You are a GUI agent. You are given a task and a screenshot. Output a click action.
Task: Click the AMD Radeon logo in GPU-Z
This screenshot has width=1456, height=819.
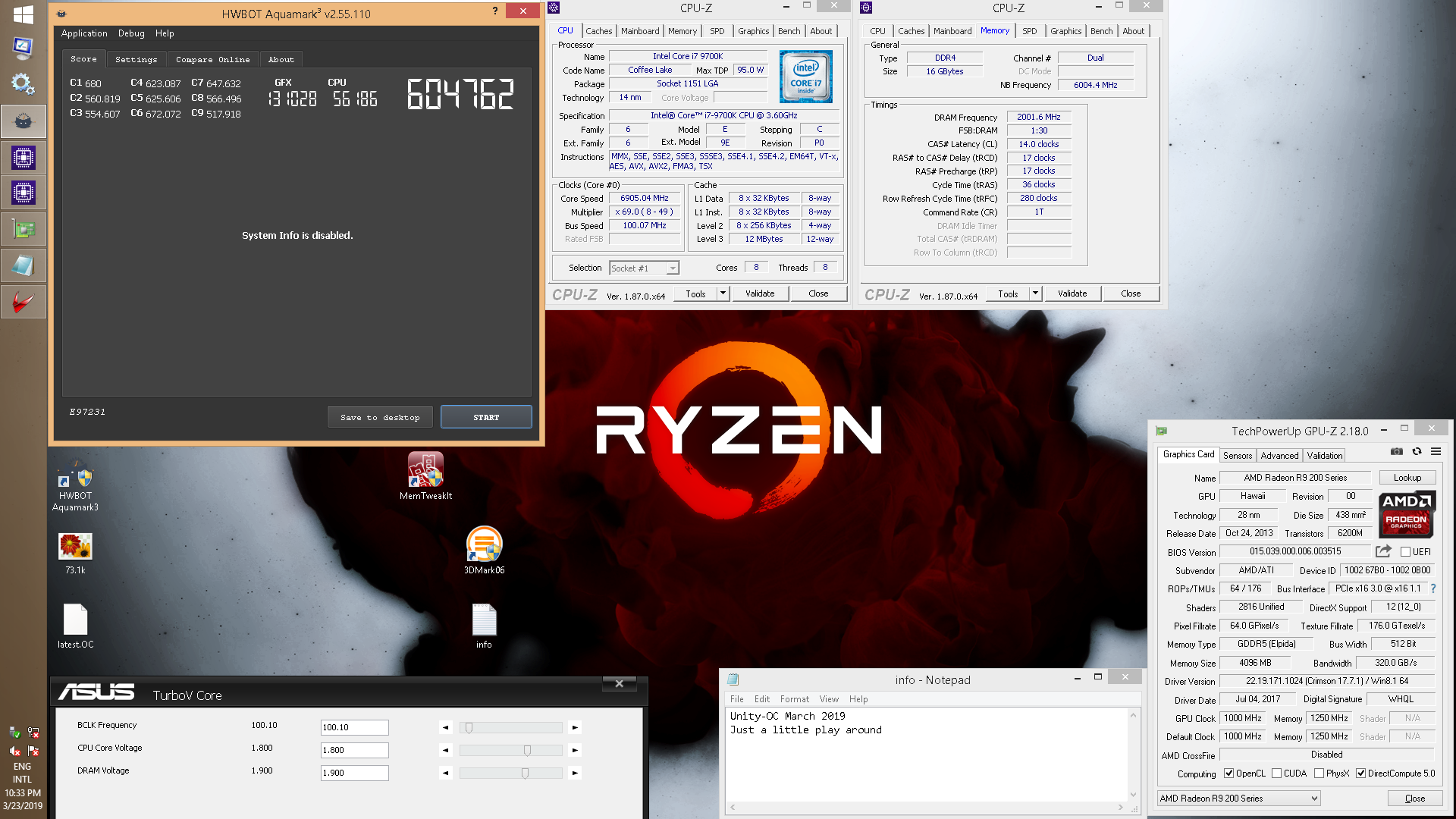click(1407, 514)
